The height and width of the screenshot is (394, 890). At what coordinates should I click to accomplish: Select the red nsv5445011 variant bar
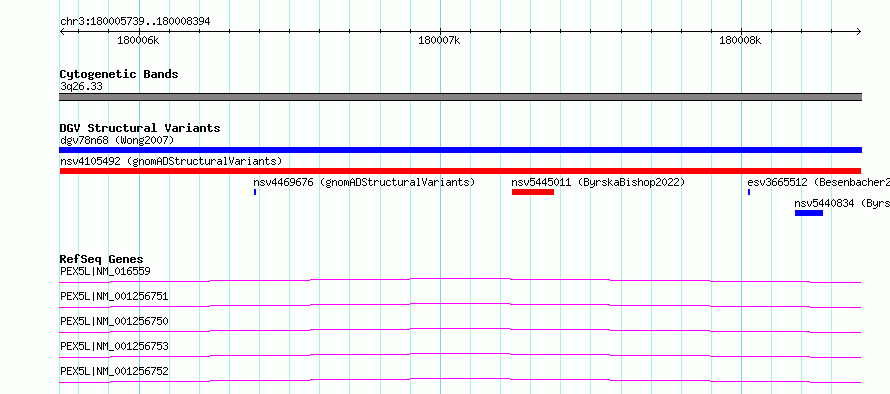[532, 192]
